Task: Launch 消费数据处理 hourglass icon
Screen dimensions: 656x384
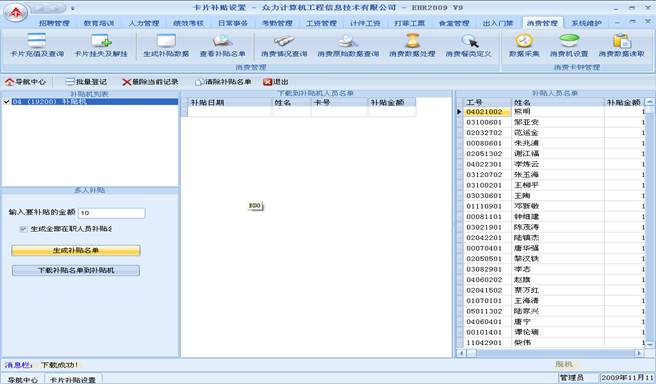Action: click(412, 45)
